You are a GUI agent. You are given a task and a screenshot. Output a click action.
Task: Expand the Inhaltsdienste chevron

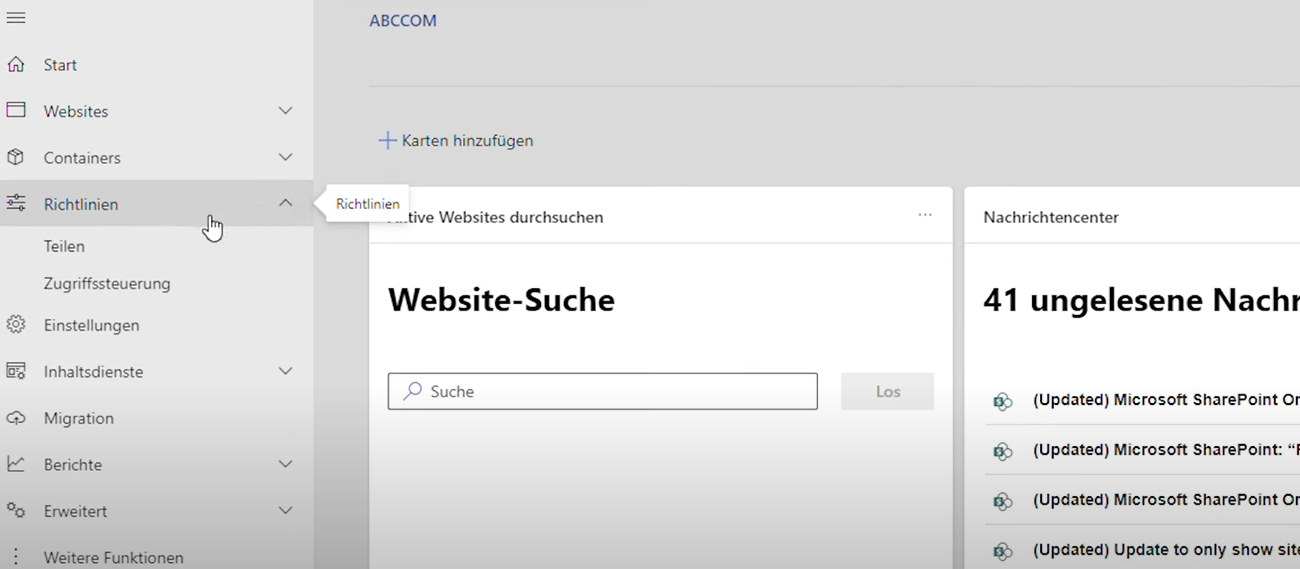click(286, 371)
